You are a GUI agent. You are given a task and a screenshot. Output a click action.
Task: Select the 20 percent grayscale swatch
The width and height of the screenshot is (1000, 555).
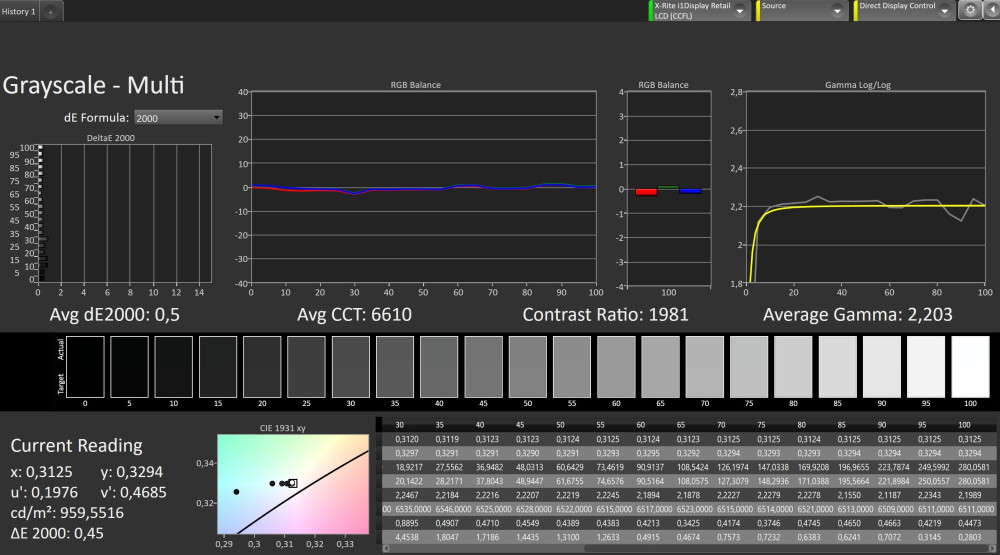pos(262,367)
